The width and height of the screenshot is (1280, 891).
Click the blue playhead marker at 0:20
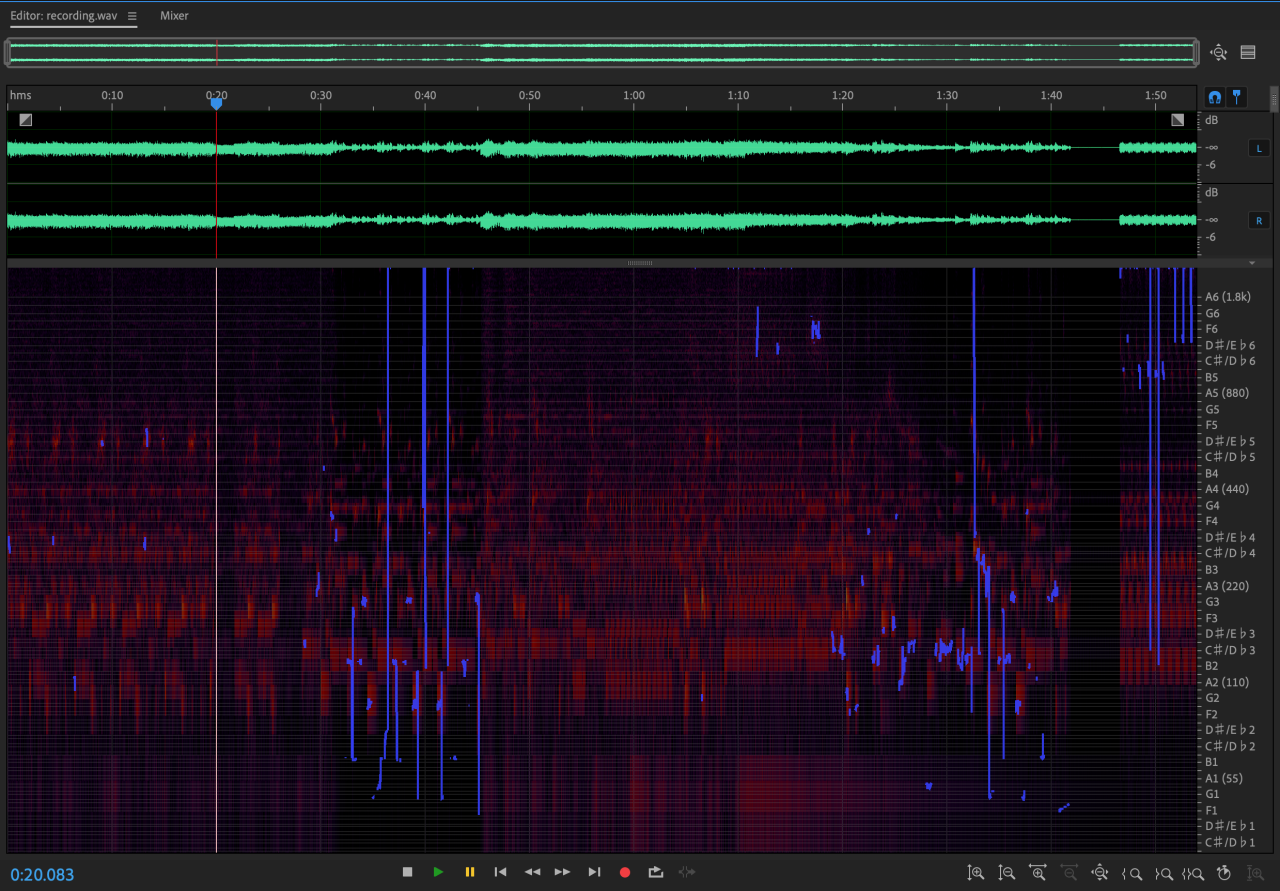(x=216, y=103)
